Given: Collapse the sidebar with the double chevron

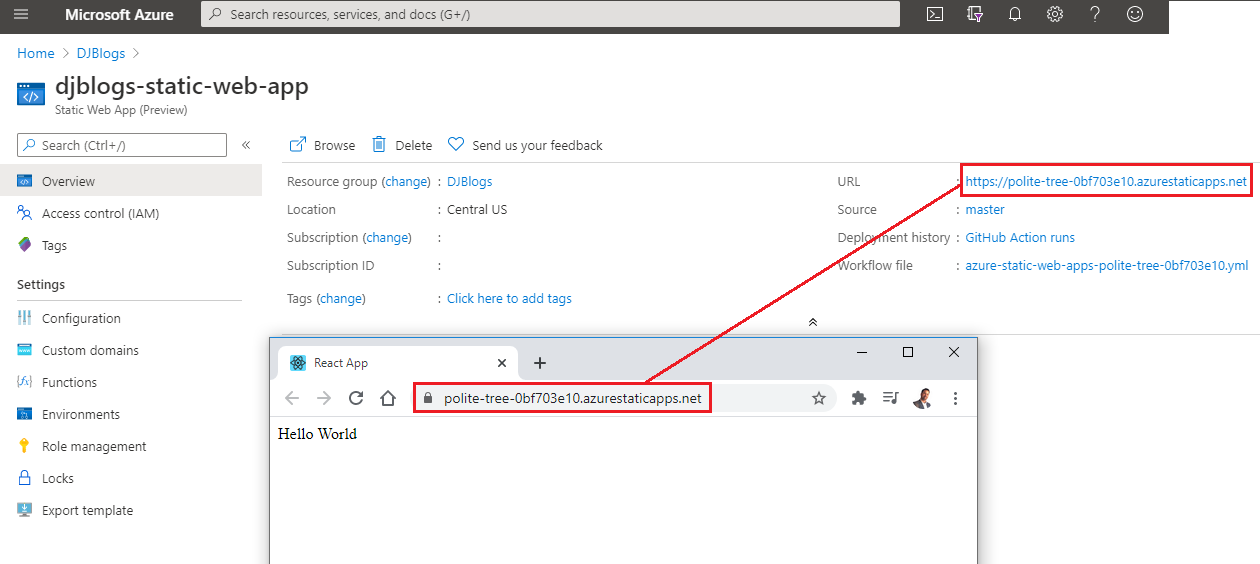Looking at the screenshot, I should pyautogui.click(x=246, y=146).
